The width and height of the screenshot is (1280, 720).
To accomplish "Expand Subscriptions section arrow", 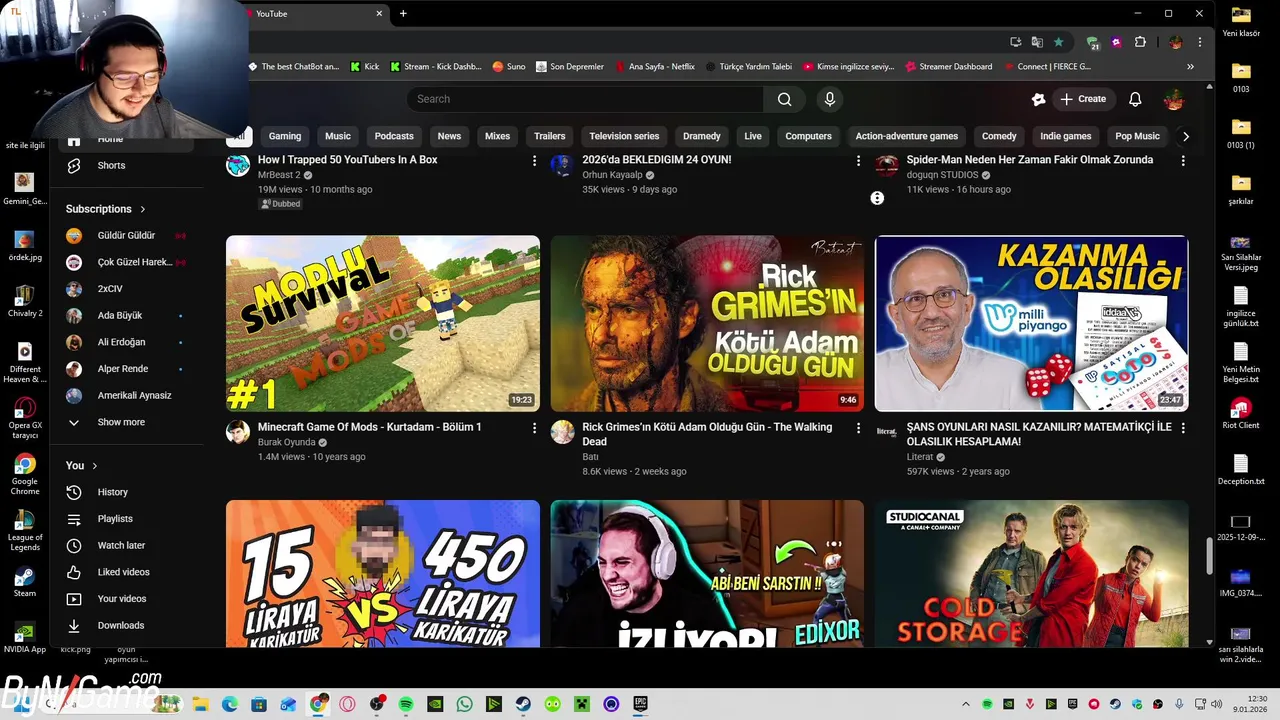I will [143, 209].
